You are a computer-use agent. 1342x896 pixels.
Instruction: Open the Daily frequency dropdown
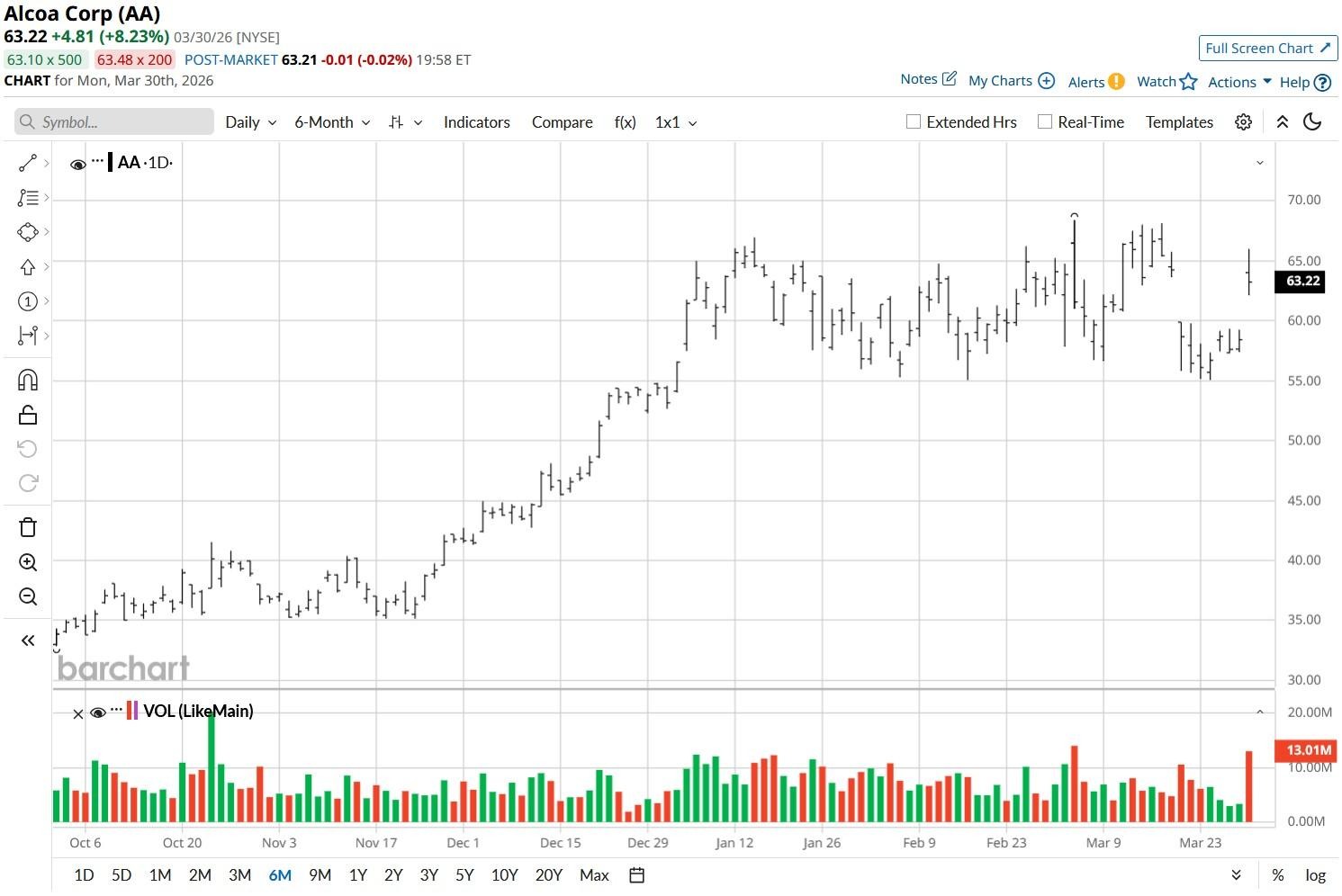click(251, 122)
